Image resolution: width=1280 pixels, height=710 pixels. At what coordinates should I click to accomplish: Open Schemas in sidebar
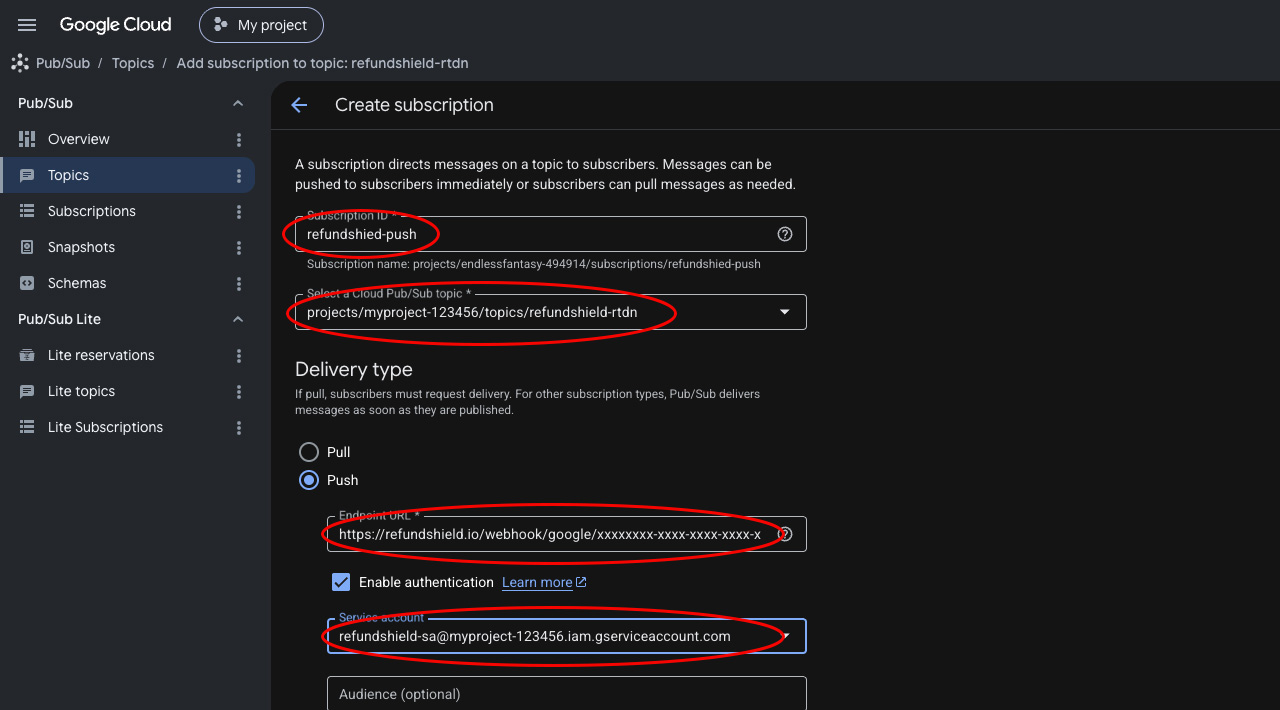coord(77,283)
